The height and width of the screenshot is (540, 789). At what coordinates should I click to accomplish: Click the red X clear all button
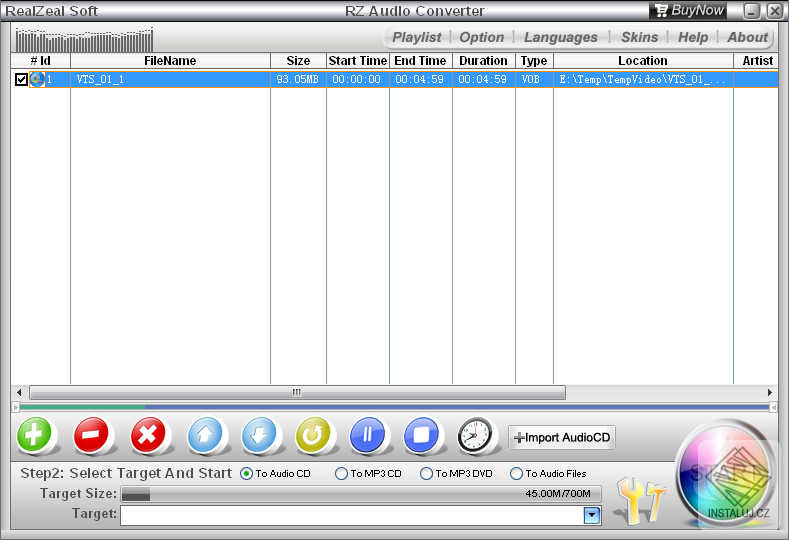[148, 434]
